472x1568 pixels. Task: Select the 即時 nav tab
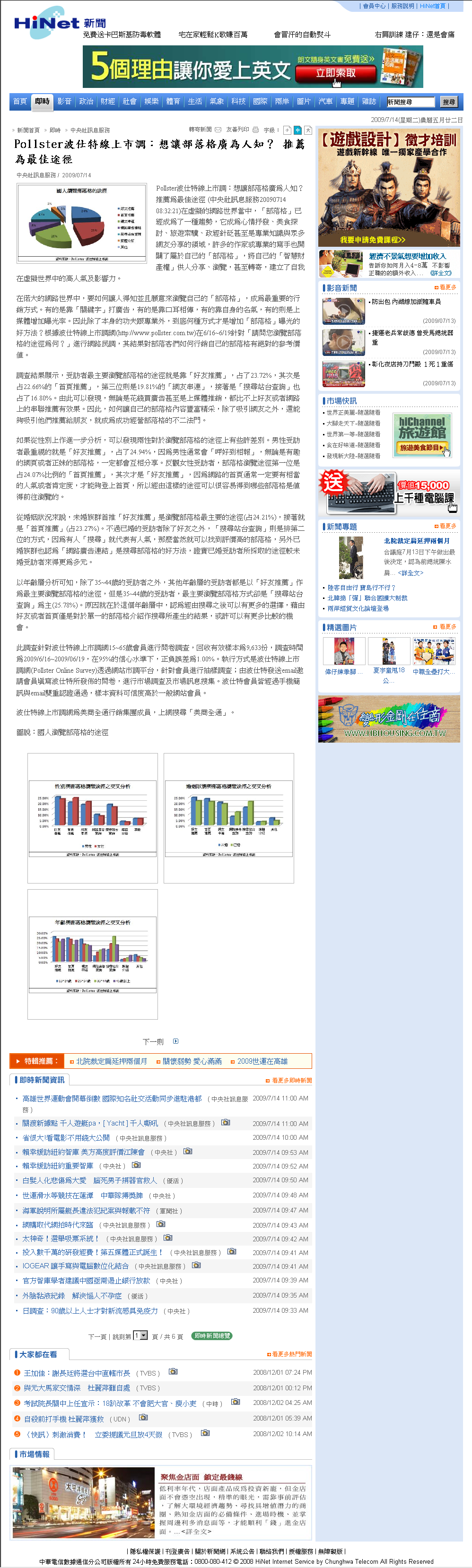click(42, 102)
